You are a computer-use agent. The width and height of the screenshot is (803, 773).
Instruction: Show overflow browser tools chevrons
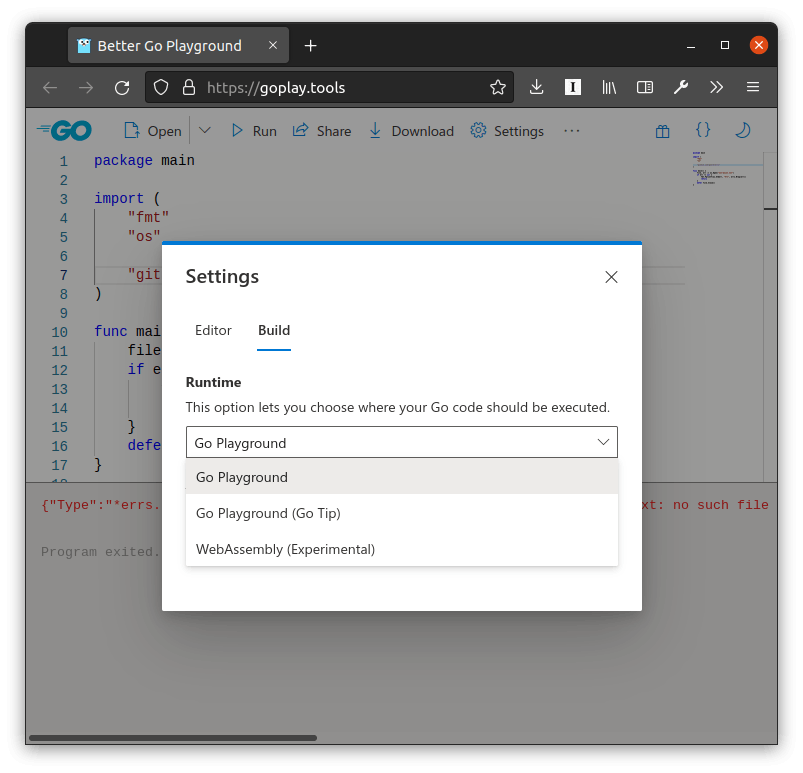716,87
